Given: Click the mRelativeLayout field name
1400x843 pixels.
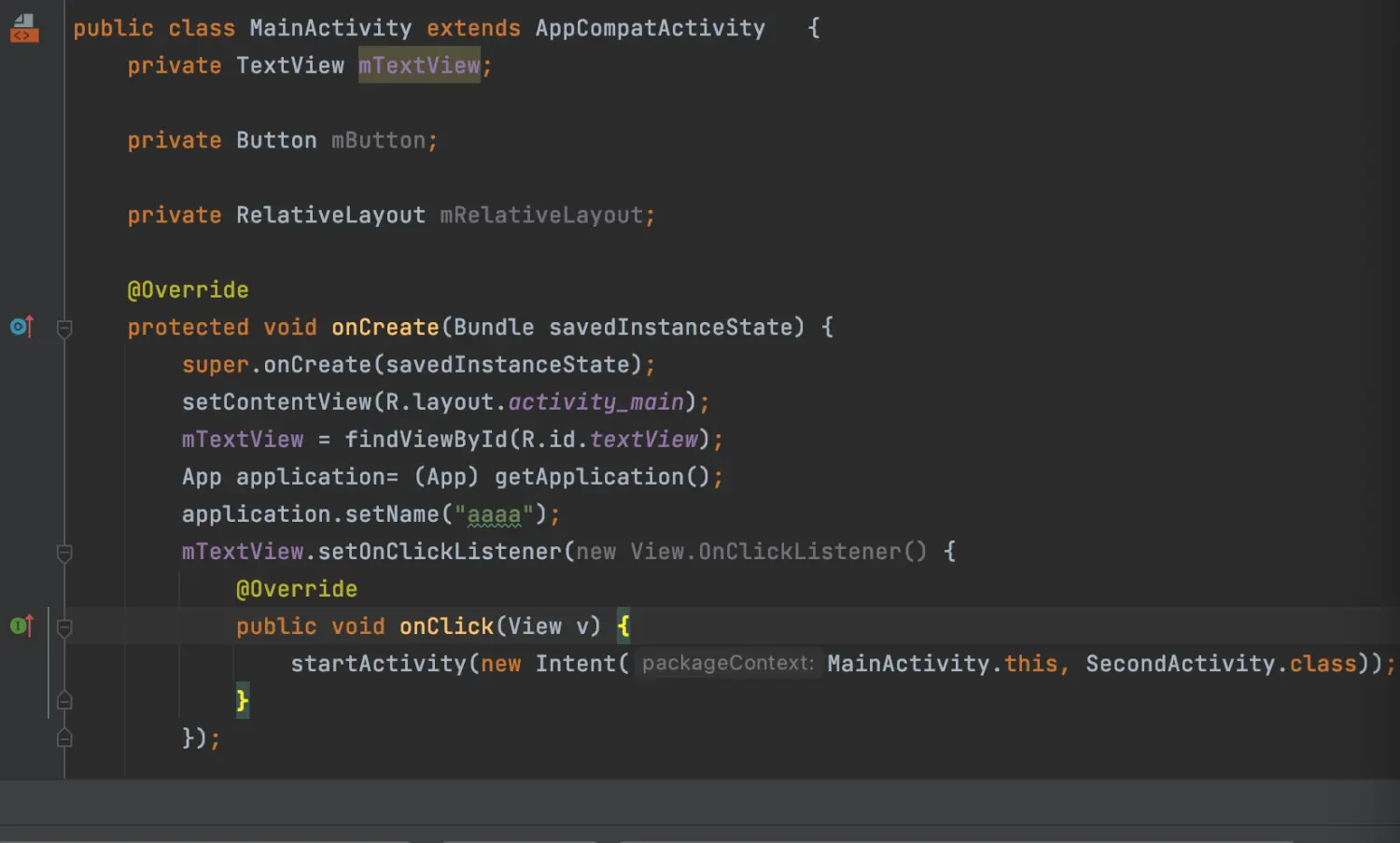Looking at the screenshot, I should tap(541, 215).
